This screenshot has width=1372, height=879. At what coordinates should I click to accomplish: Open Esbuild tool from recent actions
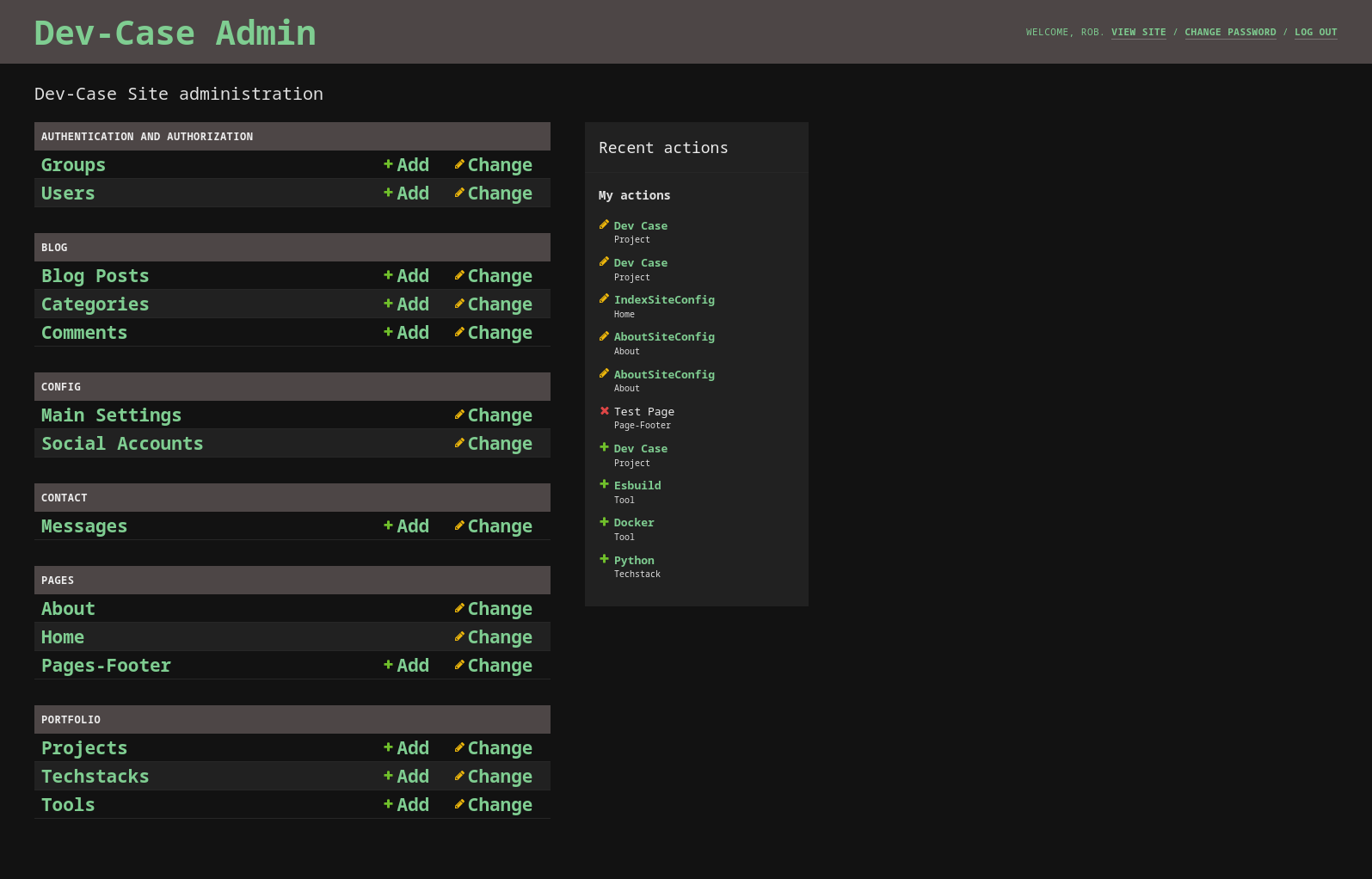637,486
